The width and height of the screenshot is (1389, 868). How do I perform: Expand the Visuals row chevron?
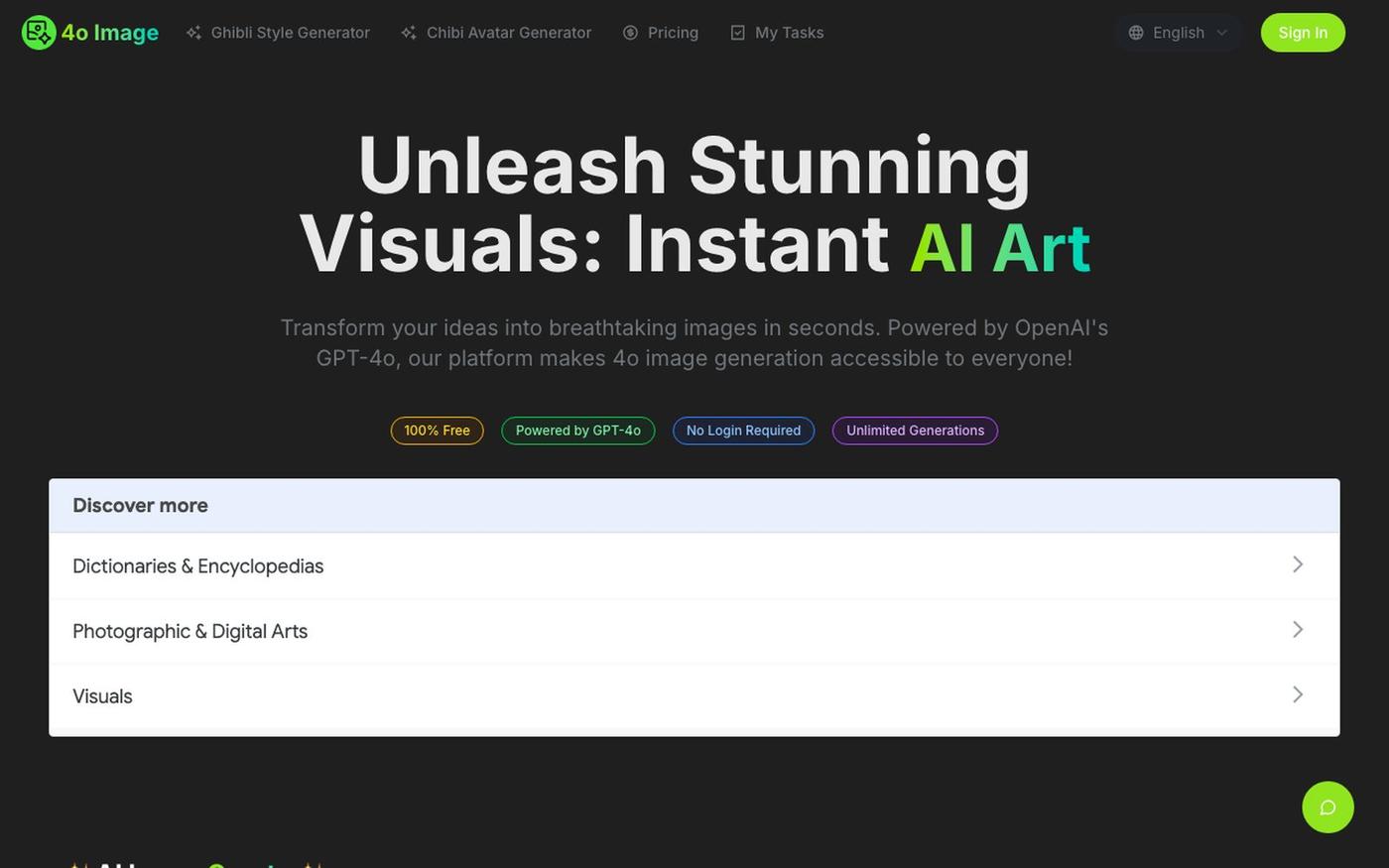click(x=1298, y=694)
